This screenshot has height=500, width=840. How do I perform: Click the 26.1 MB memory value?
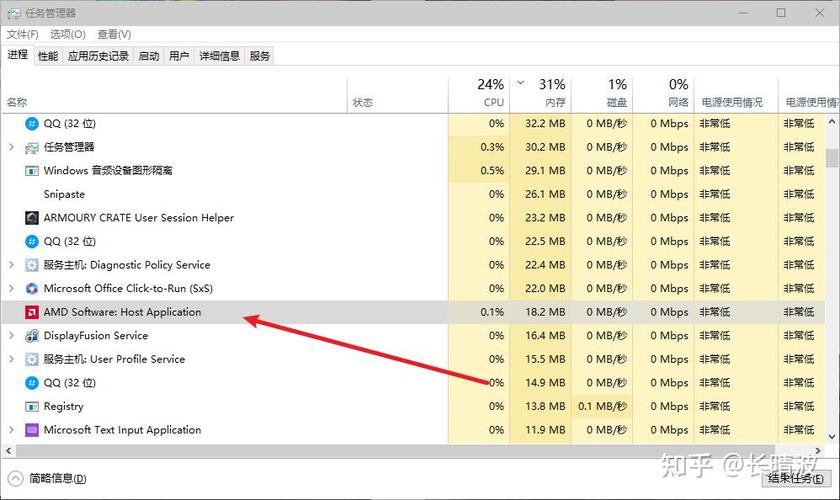pyautogui.click(x=545, y=194)
